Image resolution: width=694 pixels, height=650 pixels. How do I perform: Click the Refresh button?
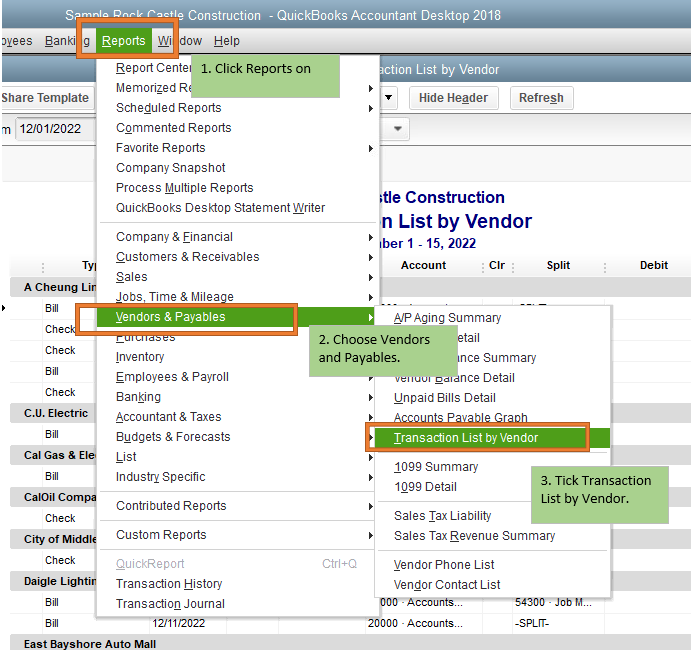point(541,98)
